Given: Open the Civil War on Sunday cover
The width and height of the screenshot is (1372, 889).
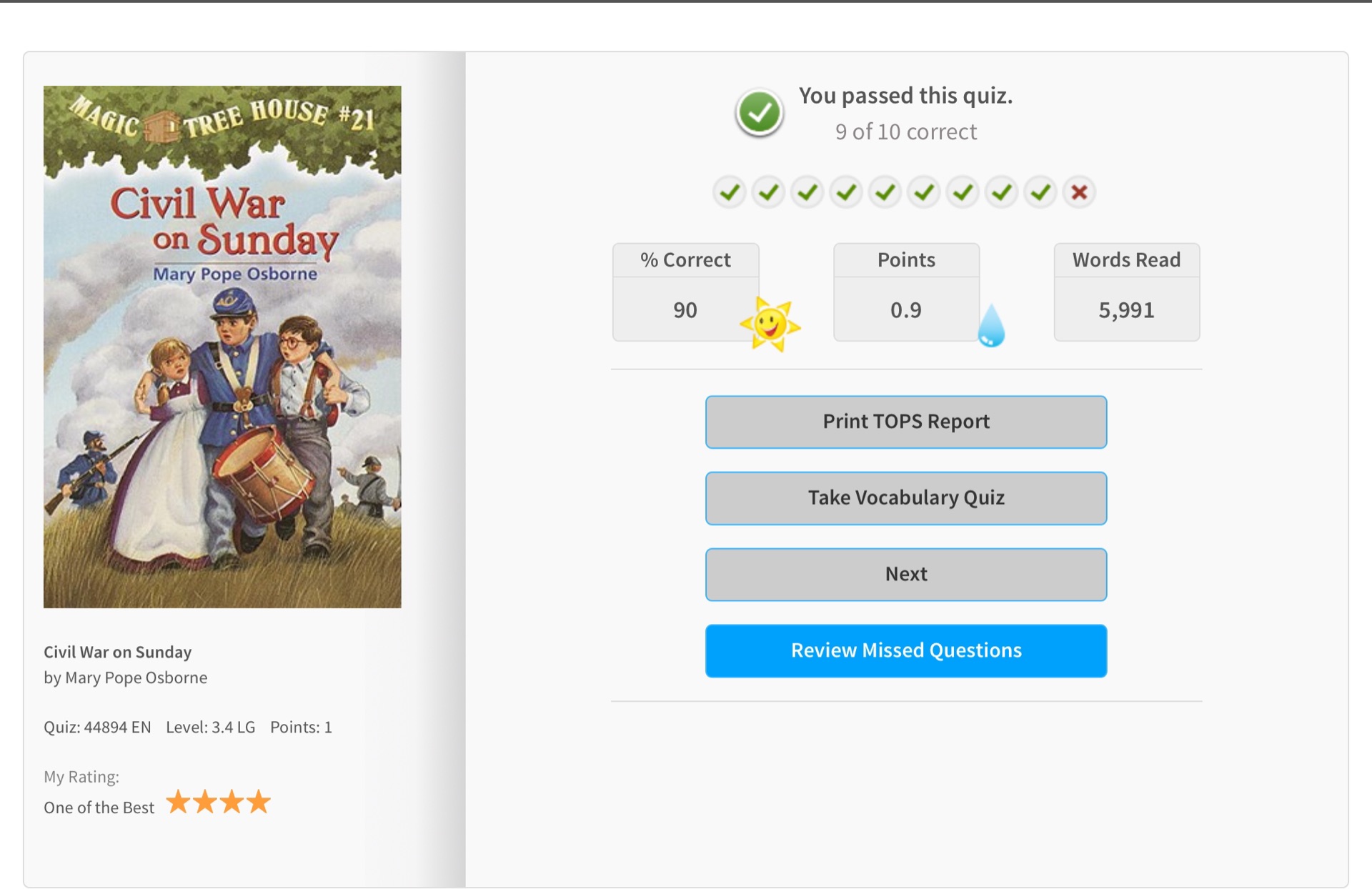Looking at the screenshot, I should point(222,347).
